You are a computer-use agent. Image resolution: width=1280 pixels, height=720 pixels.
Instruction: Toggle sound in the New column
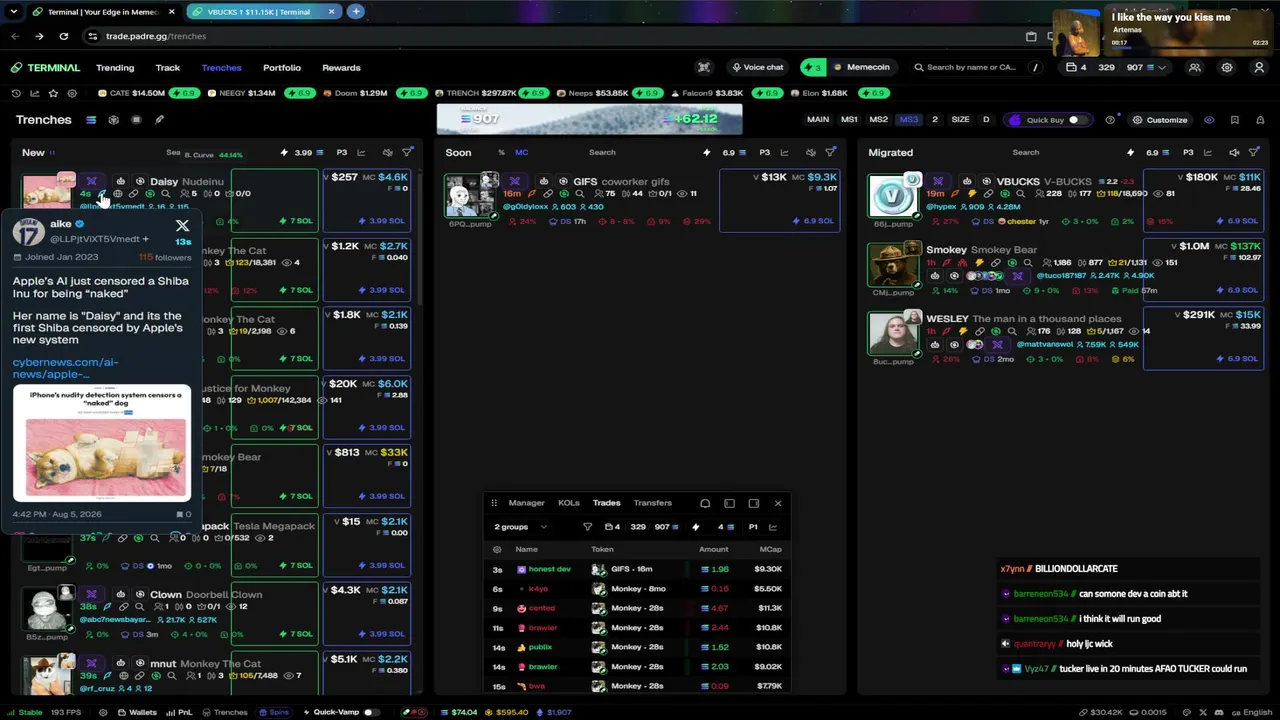pyautogui.click(x=387, y=153)
